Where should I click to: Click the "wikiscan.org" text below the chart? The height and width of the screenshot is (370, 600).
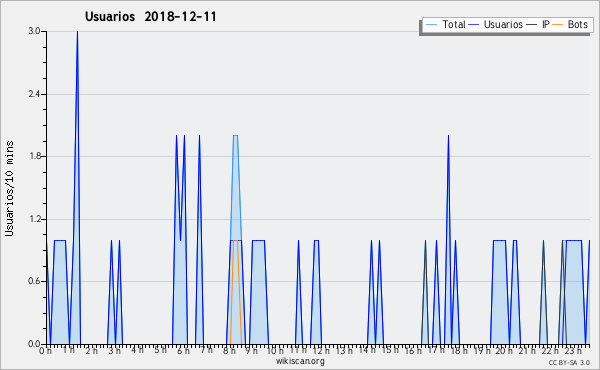coord(300,361)
